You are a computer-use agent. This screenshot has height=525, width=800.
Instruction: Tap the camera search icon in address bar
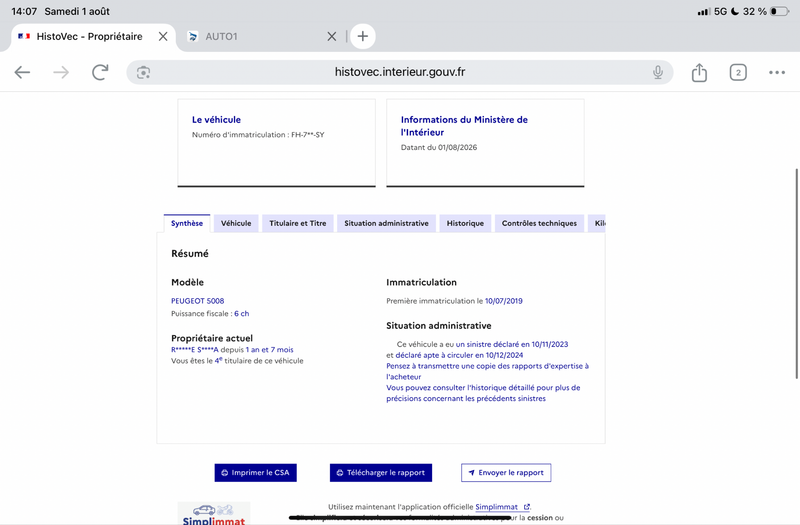coord(143,72)
